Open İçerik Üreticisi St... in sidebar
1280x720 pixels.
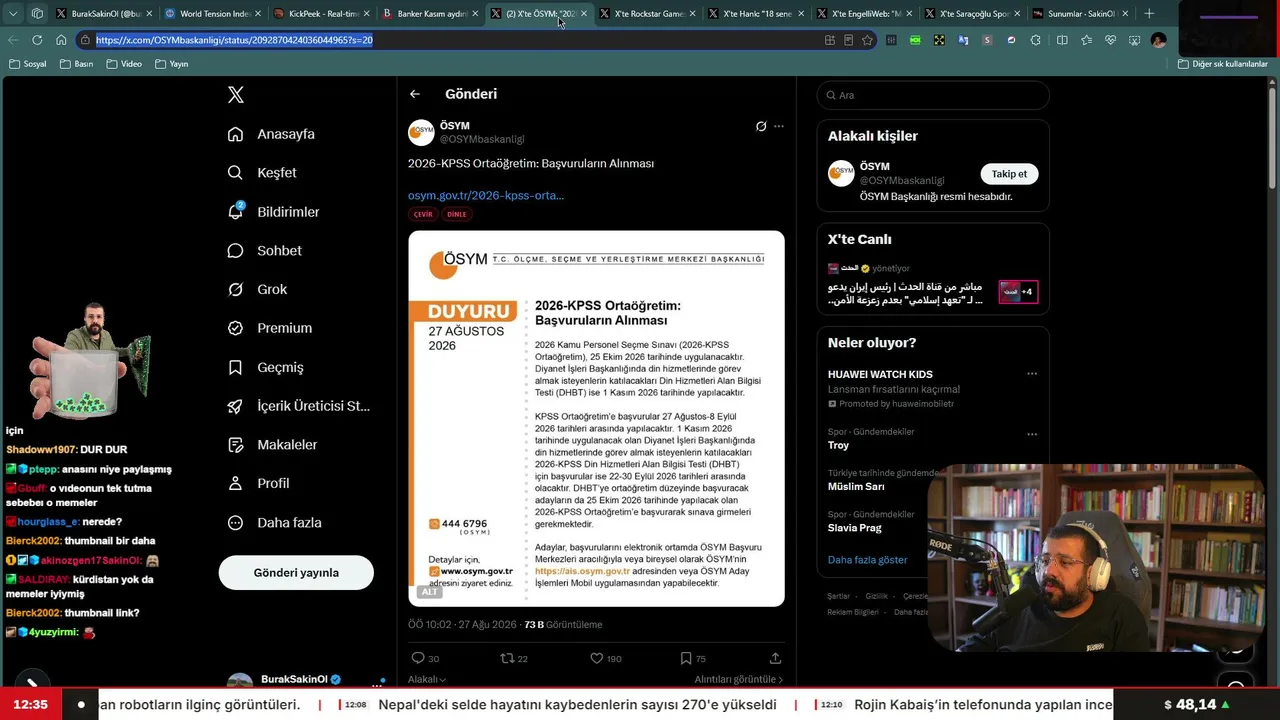tap(299, 406)
